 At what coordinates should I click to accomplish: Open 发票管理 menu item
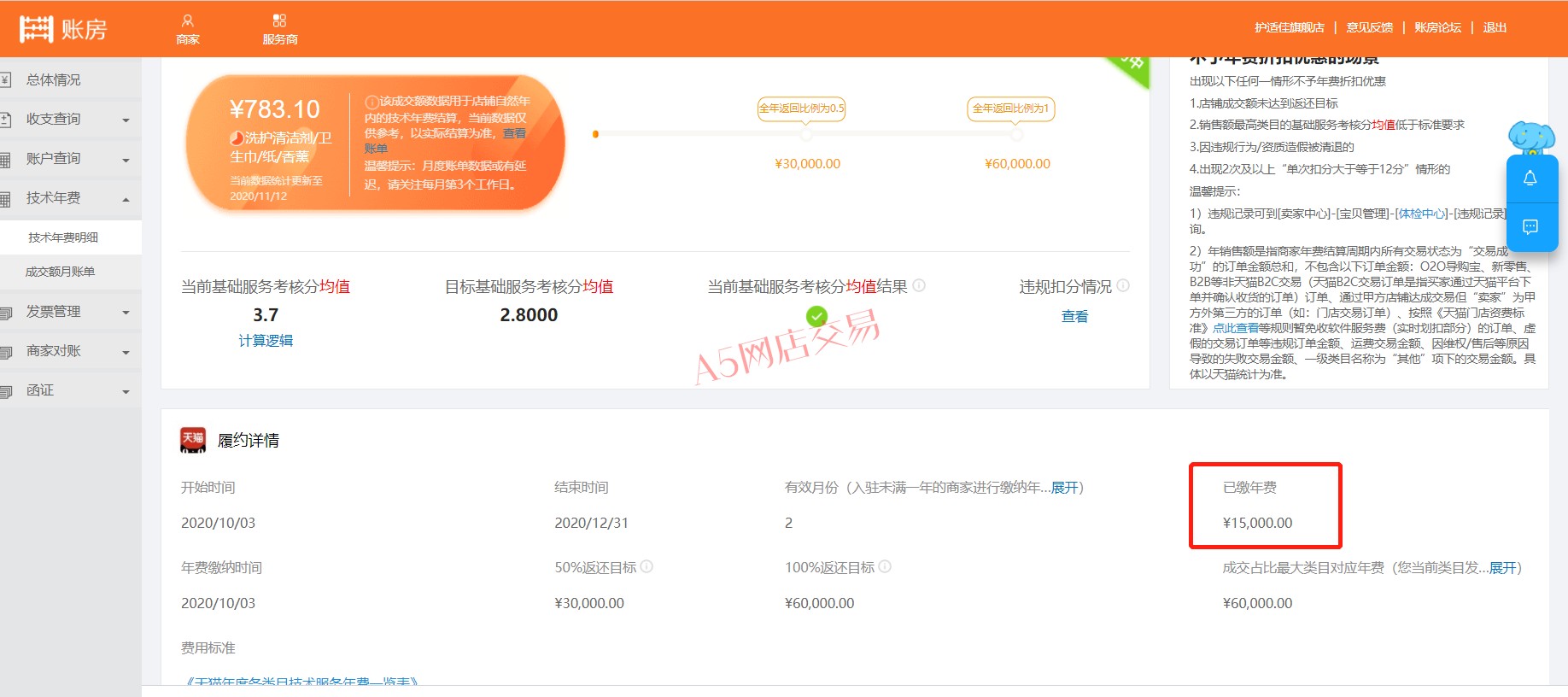(x=53, y=312)
